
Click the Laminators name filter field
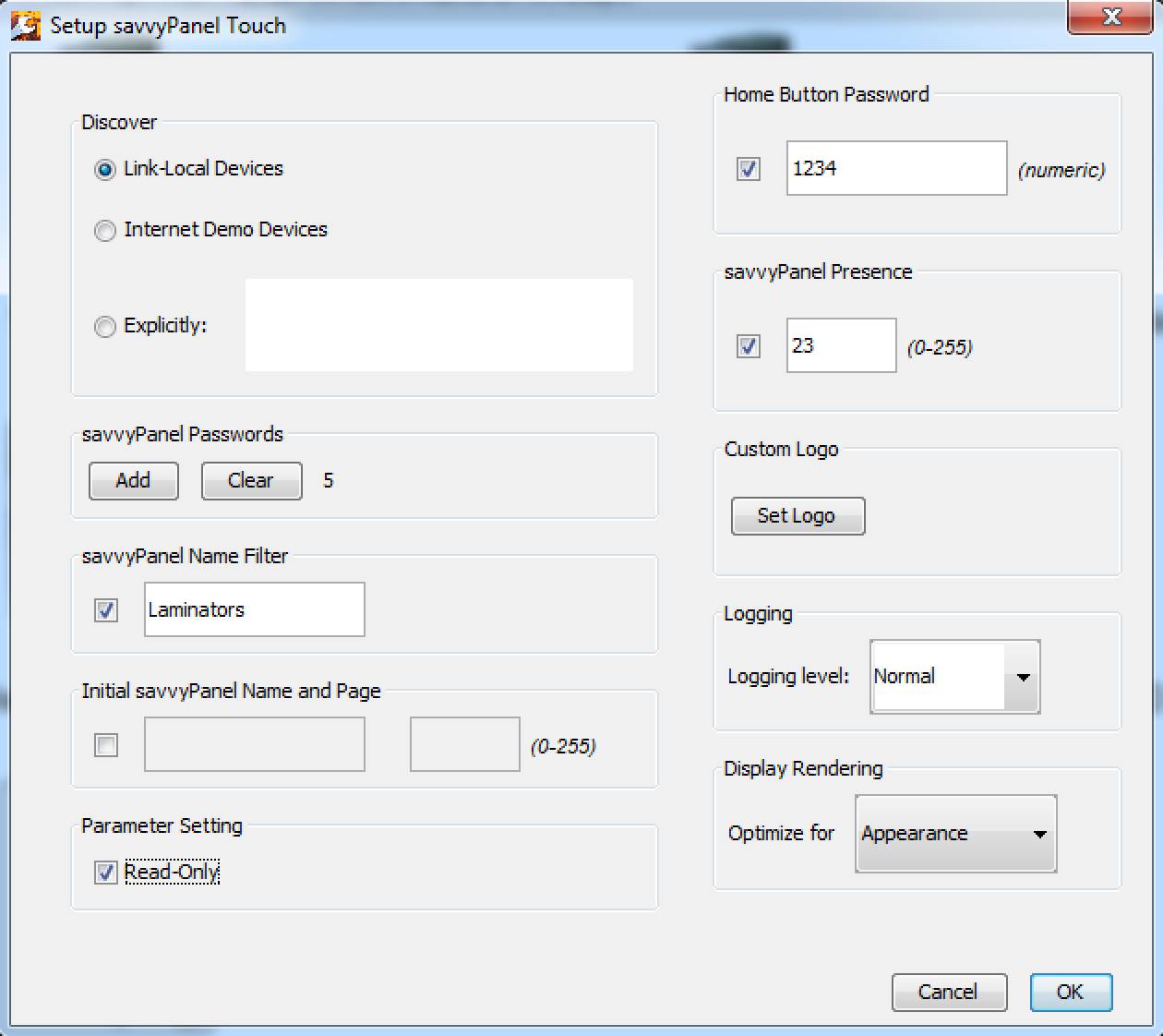254,609
